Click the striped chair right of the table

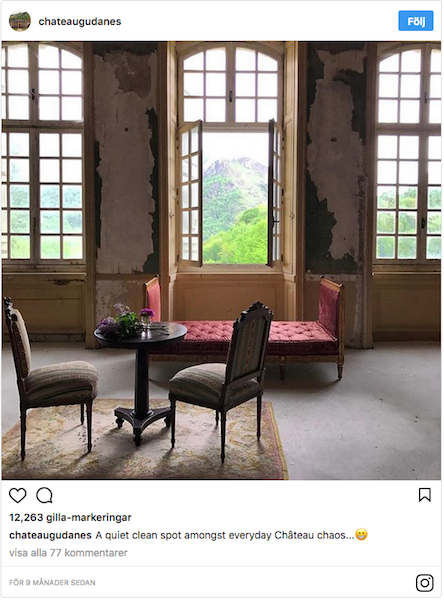pos(222,381)
